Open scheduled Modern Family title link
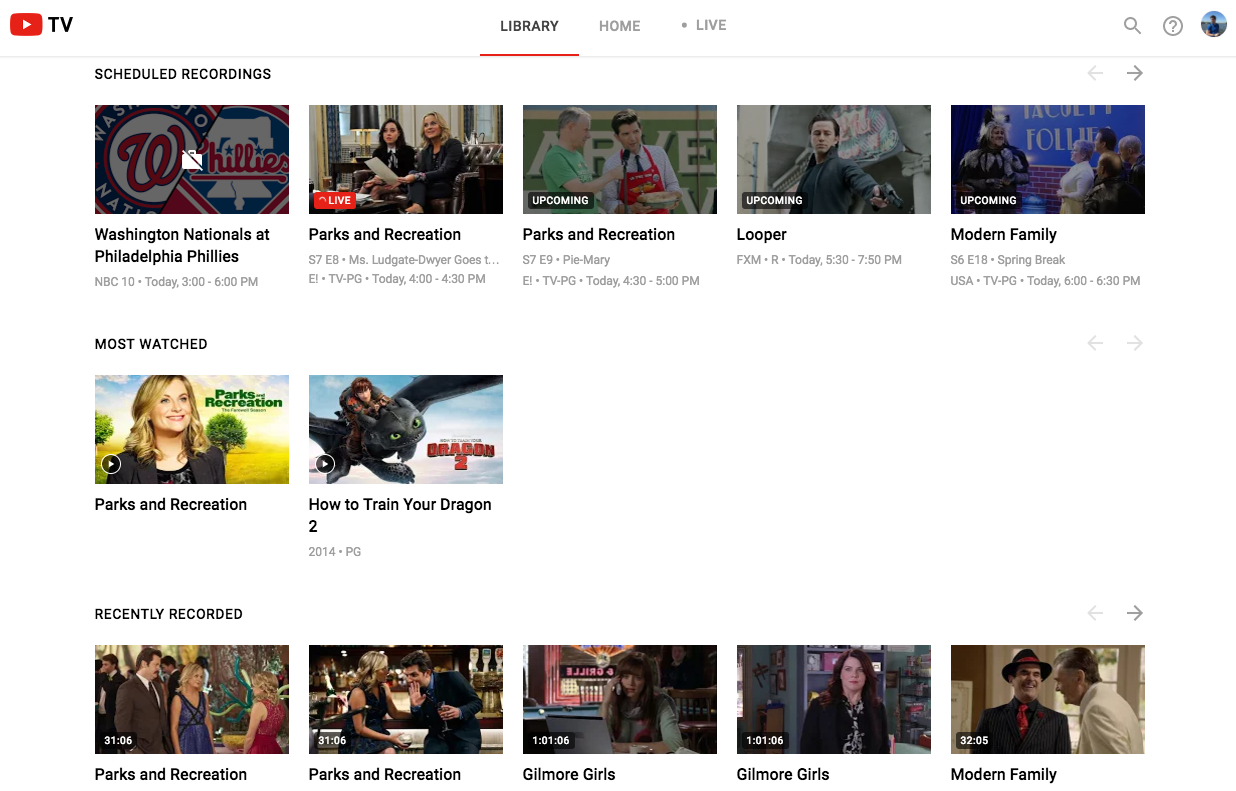 [x=1004, y=234]
